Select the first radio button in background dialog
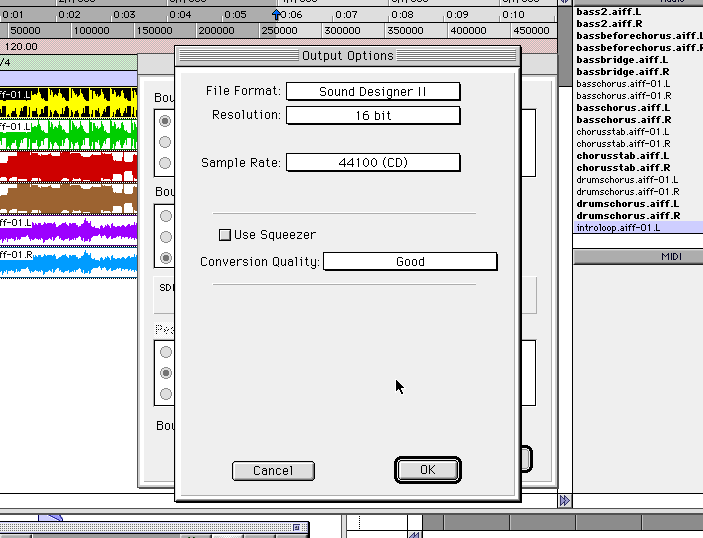Screen dimensions: 703x538 point(165,121)
